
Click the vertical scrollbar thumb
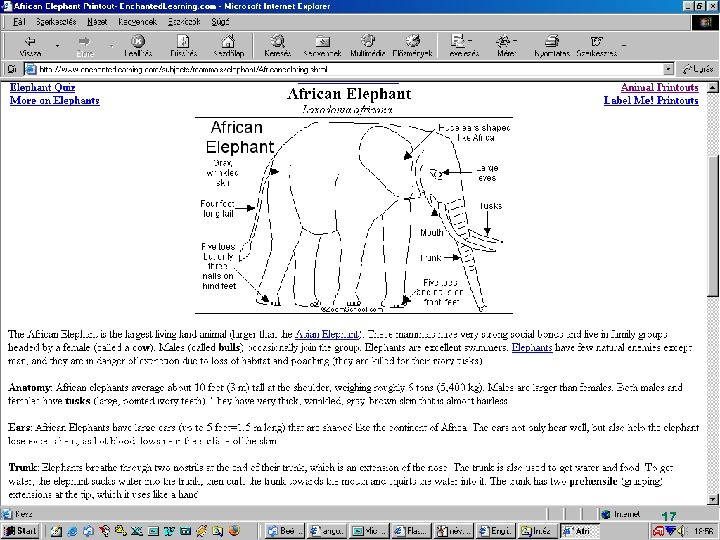coord(712,226)
